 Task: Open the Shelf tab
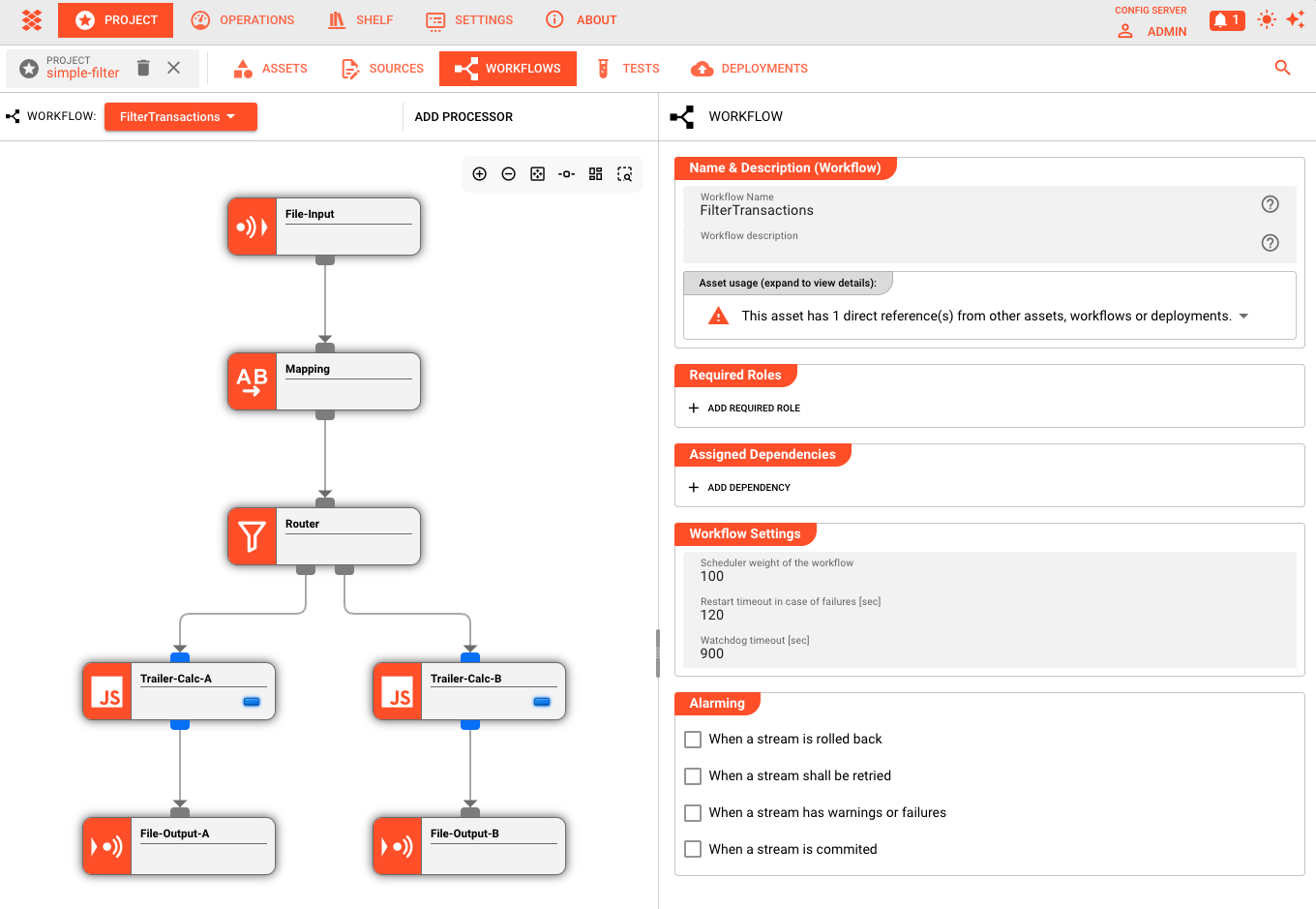tap(360, 19)
